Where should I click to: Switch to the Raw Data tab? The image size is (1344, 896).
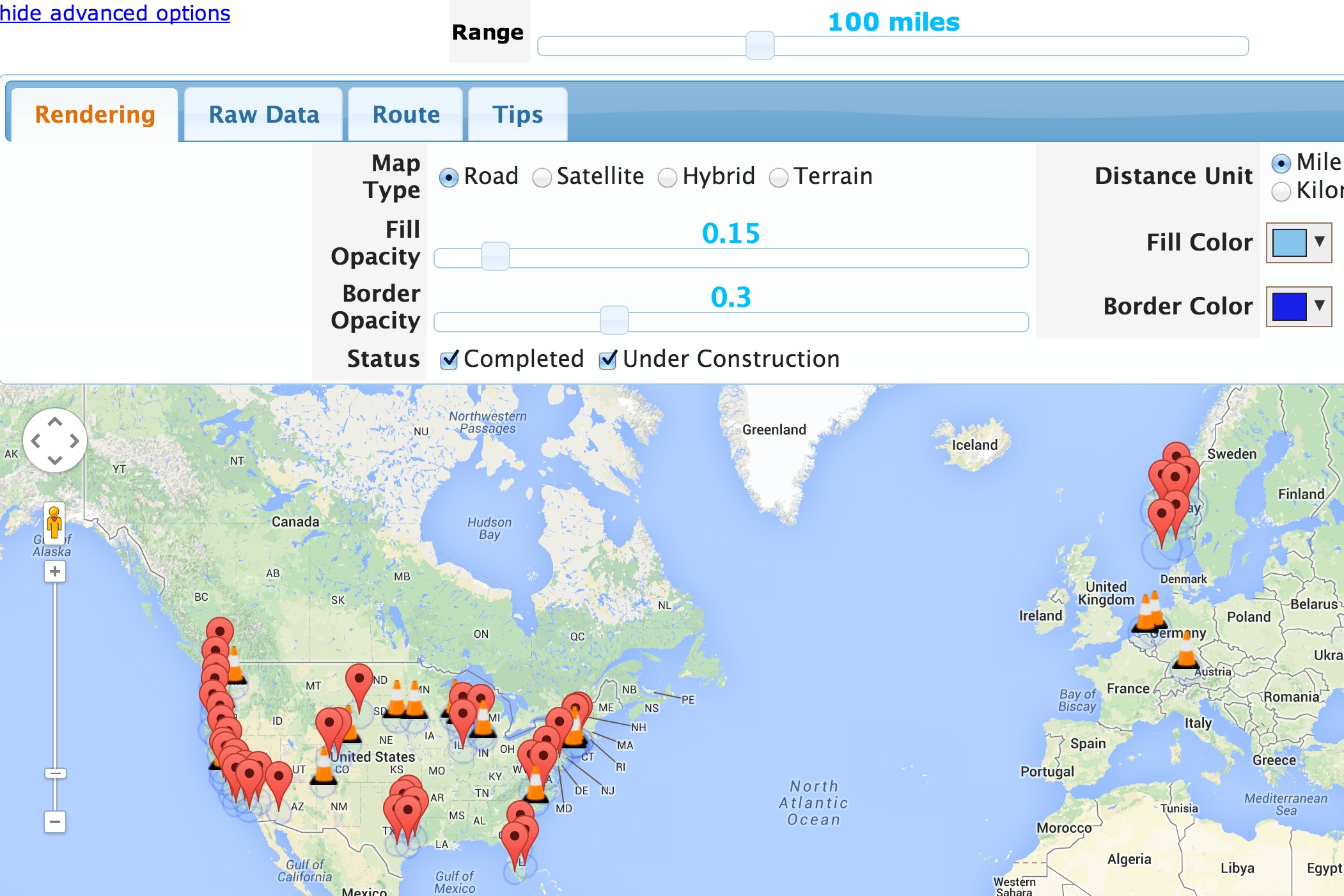(x=263, y=115)
